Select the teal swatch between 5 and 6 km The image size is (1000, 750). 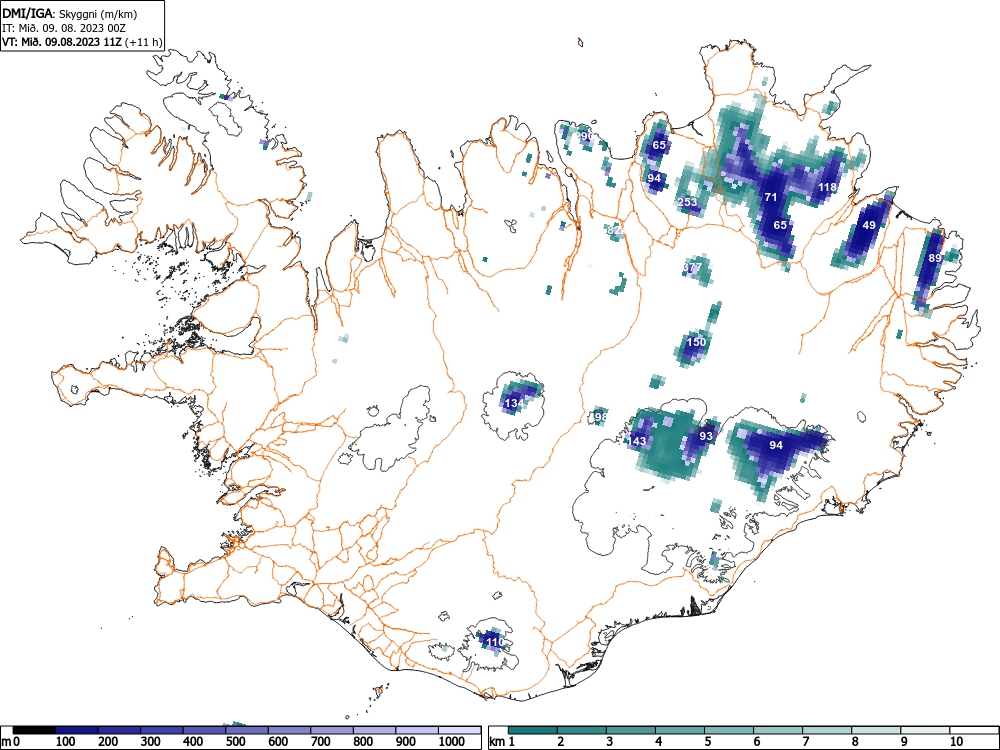click(729, 730)
